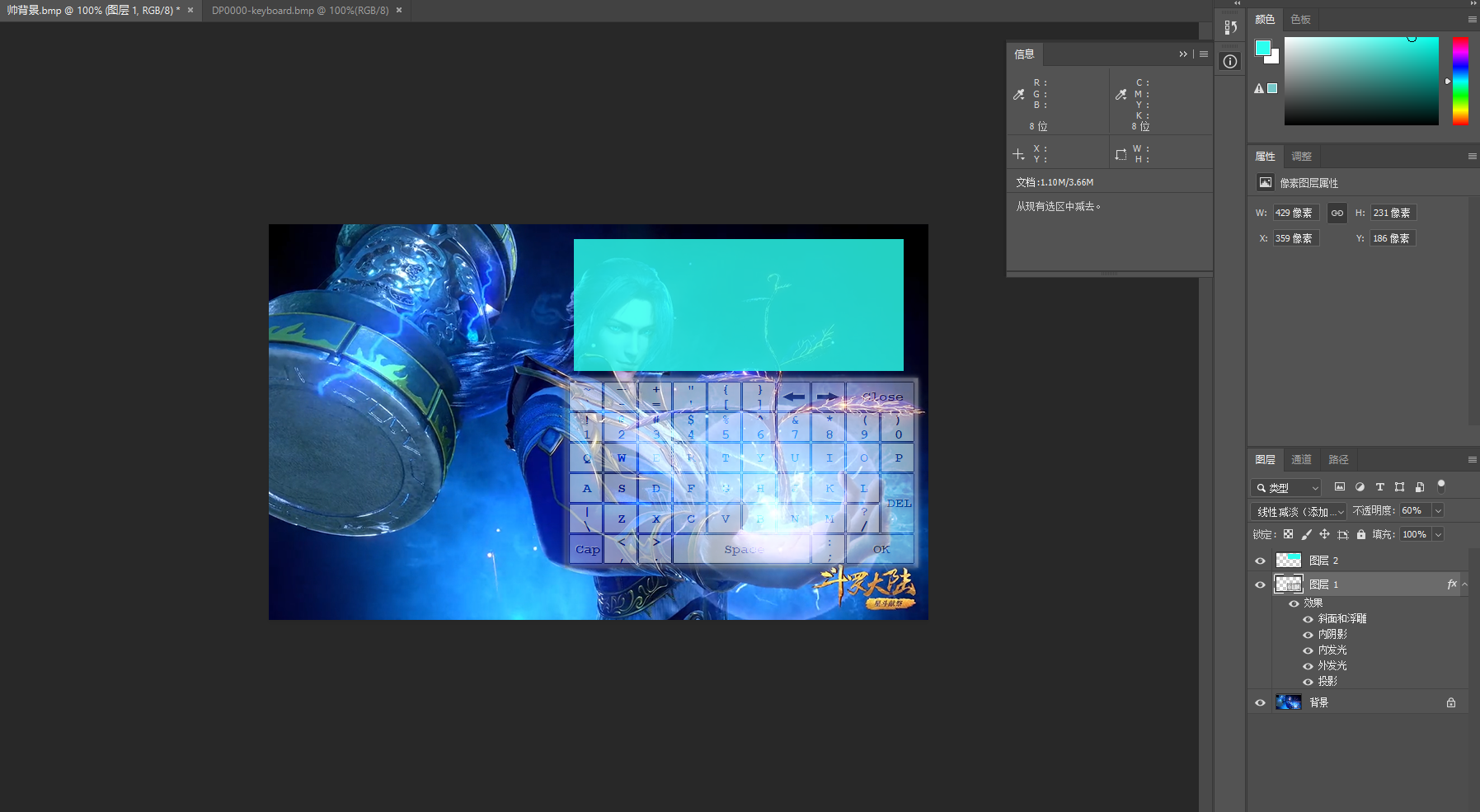Click the hue slider in Color panel
This screenshot has height=812, width=1480.
1460,81
